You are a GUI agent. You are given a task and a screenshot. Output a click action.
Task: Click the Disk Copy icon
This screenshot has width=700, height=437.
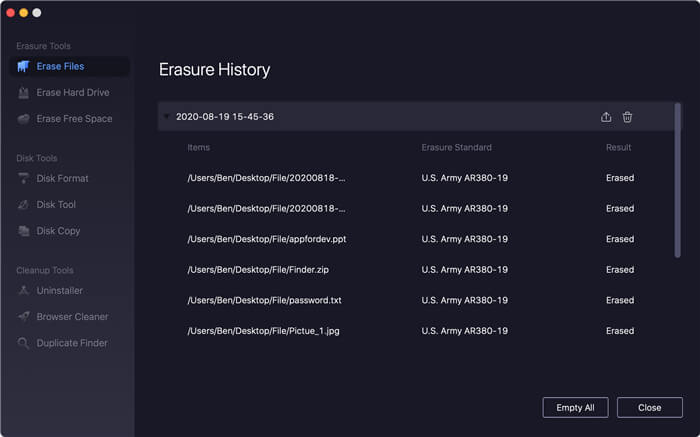tap(23, 231)
